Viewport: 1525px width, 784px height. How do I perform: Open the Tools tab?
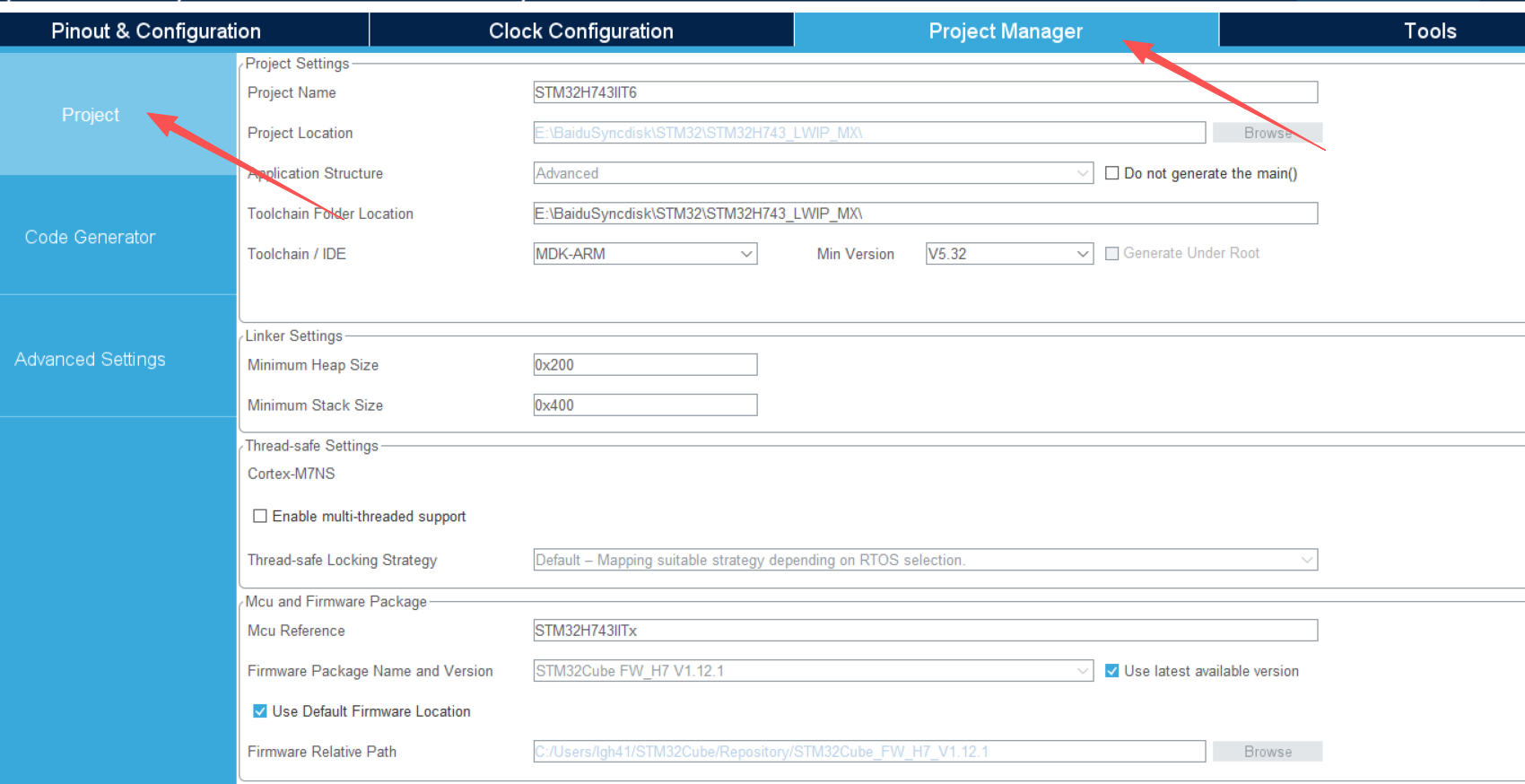click(x=1429, y=30)
